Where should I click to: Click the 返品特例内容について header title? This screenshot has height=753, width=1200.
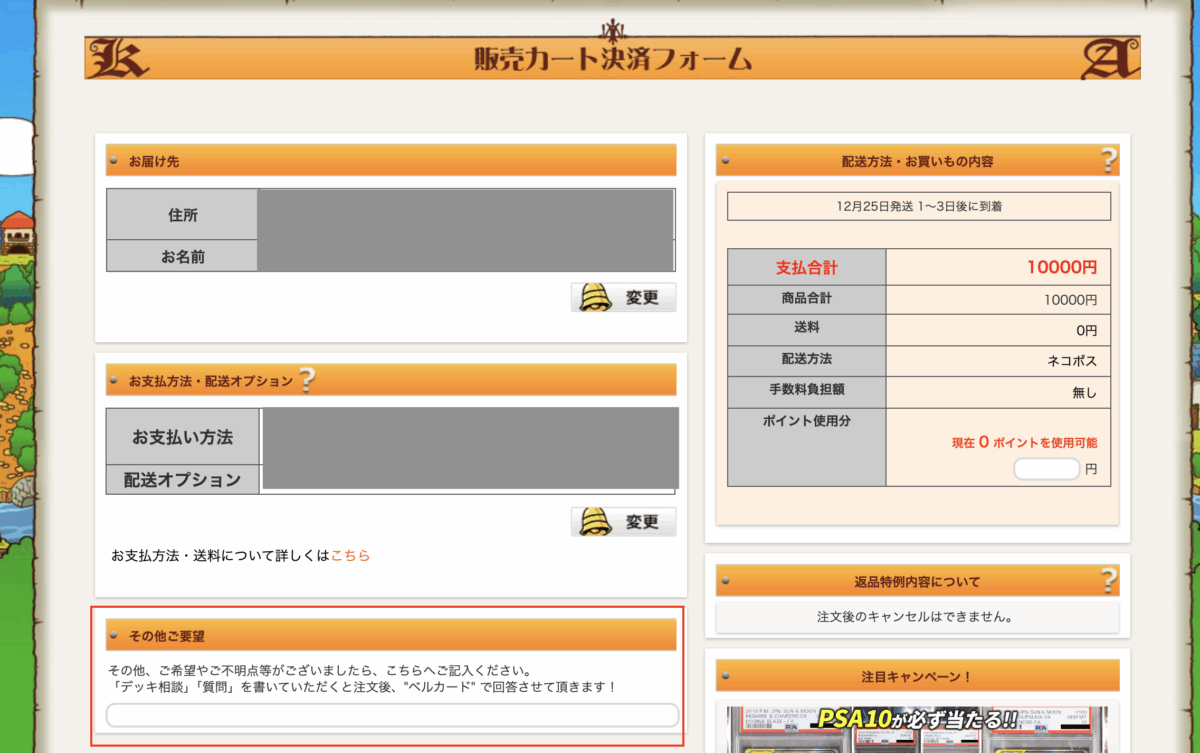click(x=917, y=581)
